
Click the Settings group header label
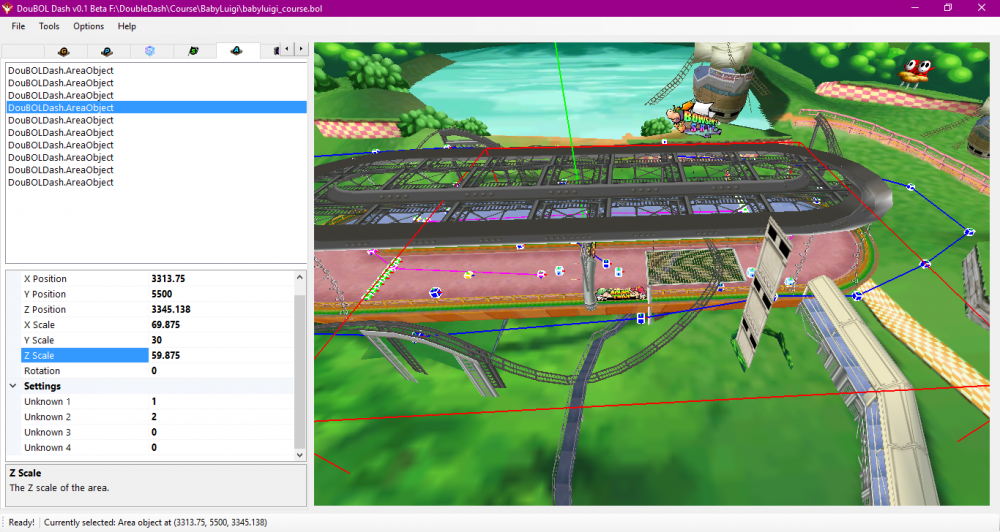pyautogui.click(x=42, y=386)
